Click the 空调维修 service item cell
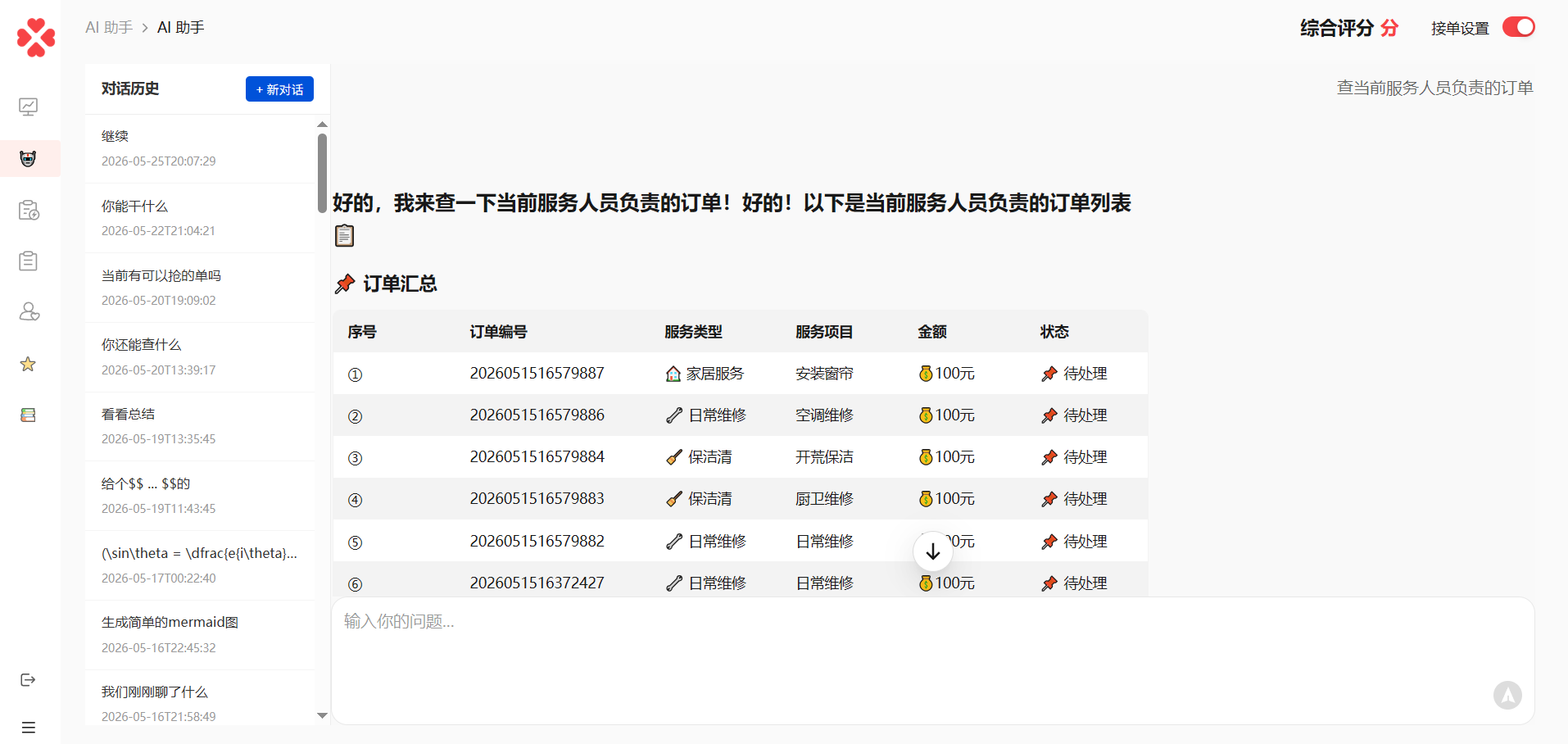This screenshot has width=1568, height=744. click(824, 415)
